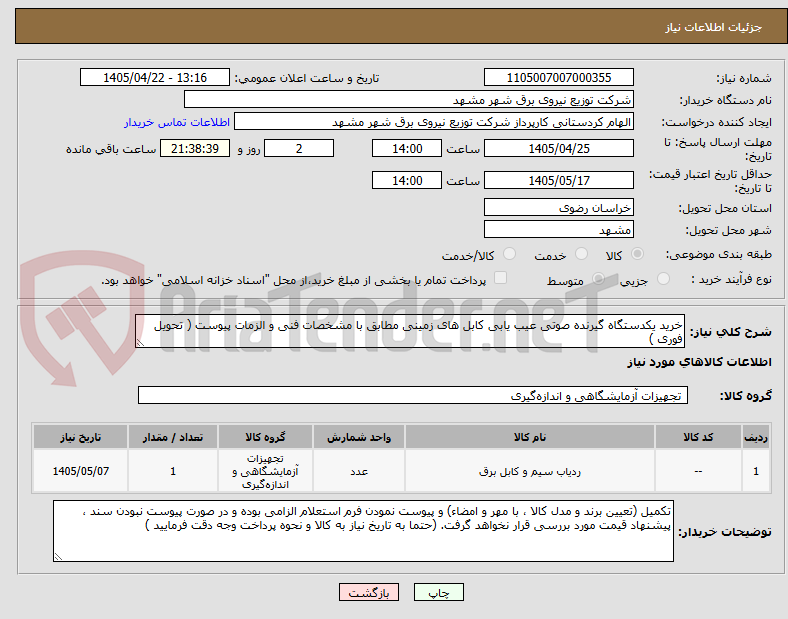Viewport: 788px width, 619px height.
Task: Toggle the اسناد خزانه اسلامی payment checkbox
Action: click(x=500, y=278)
